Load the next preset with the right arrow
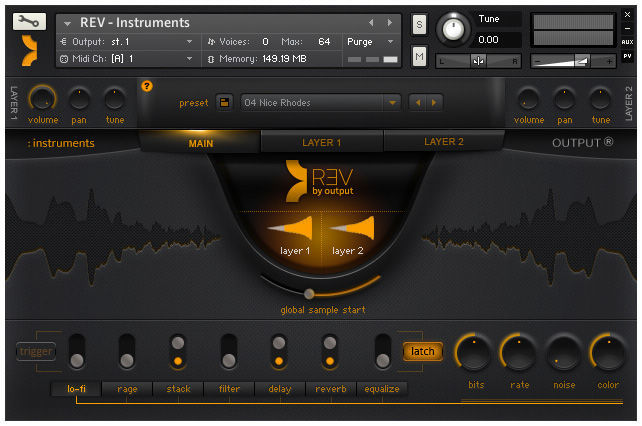642x426 pixels. (434, 102)
